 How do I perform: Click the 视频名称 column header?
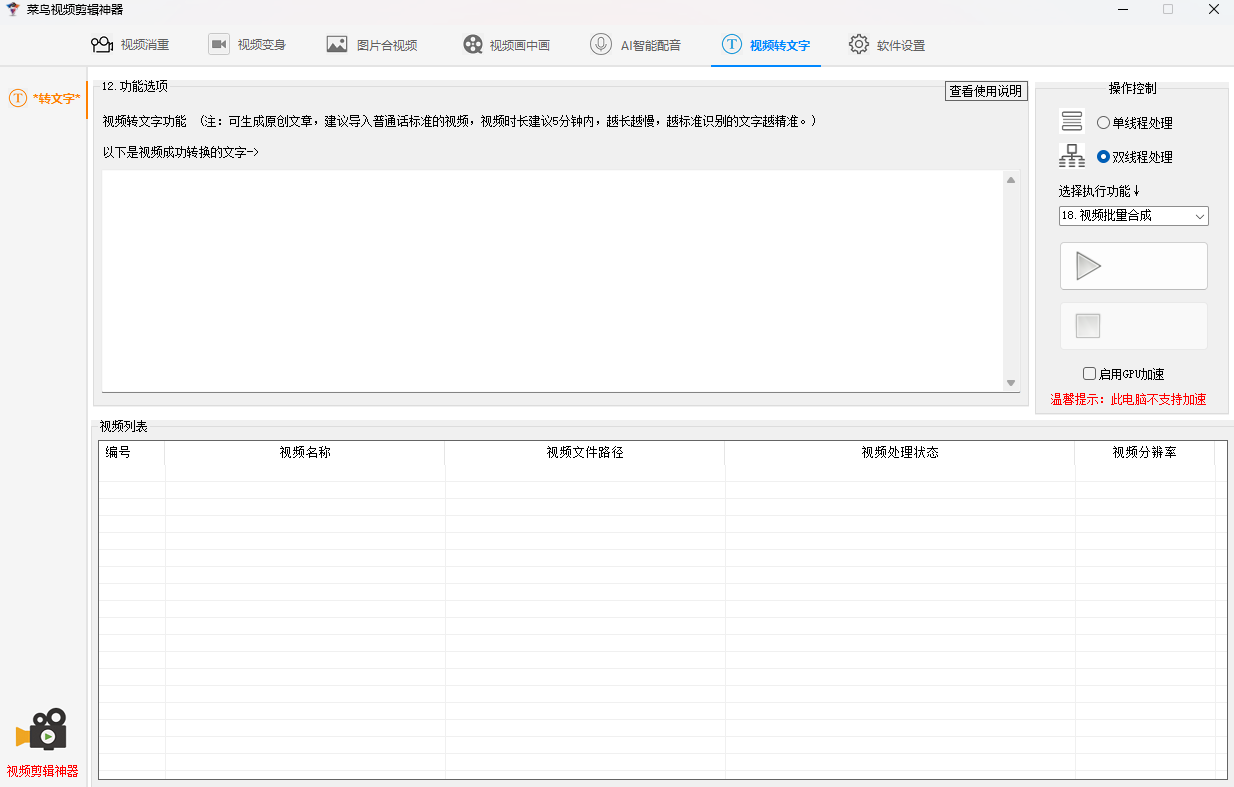tap(305, 452)
